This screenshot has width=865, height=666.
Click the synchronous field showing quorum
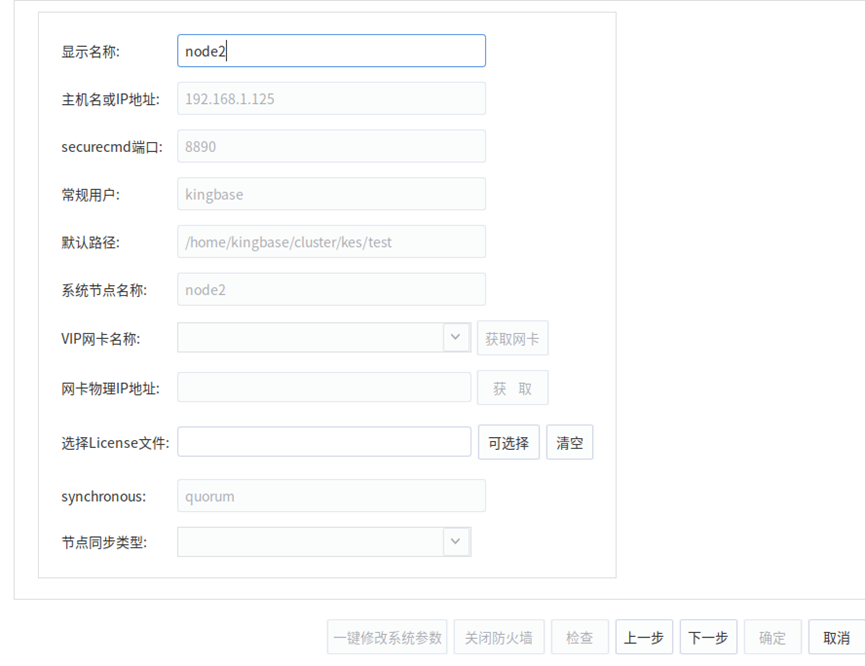(x=331, y=496)
